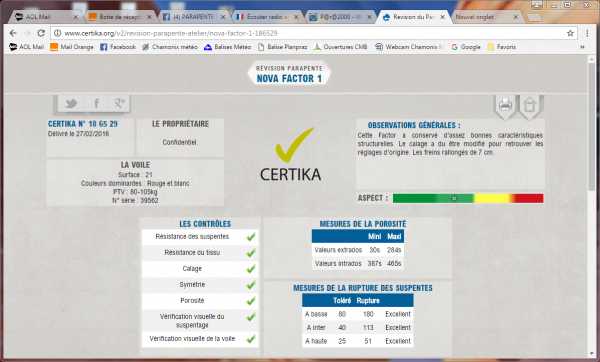The image size is (600, 362).
Task: Click the share/export icon beside the printer
Action: 530,105
